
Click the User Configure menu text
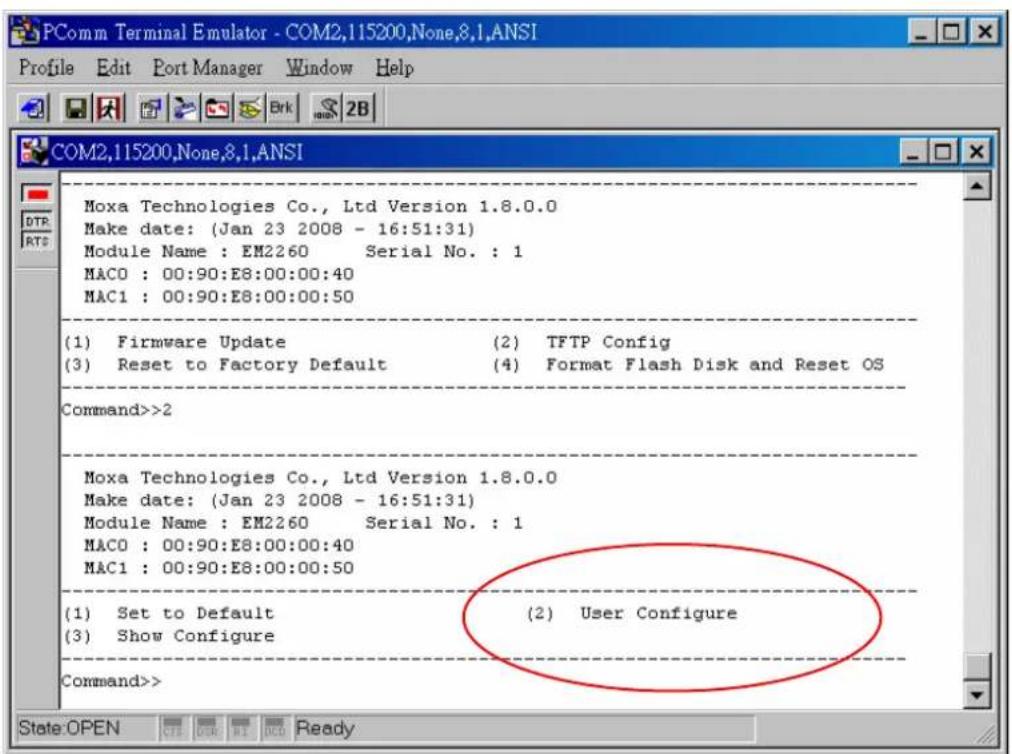pos(658,613)
